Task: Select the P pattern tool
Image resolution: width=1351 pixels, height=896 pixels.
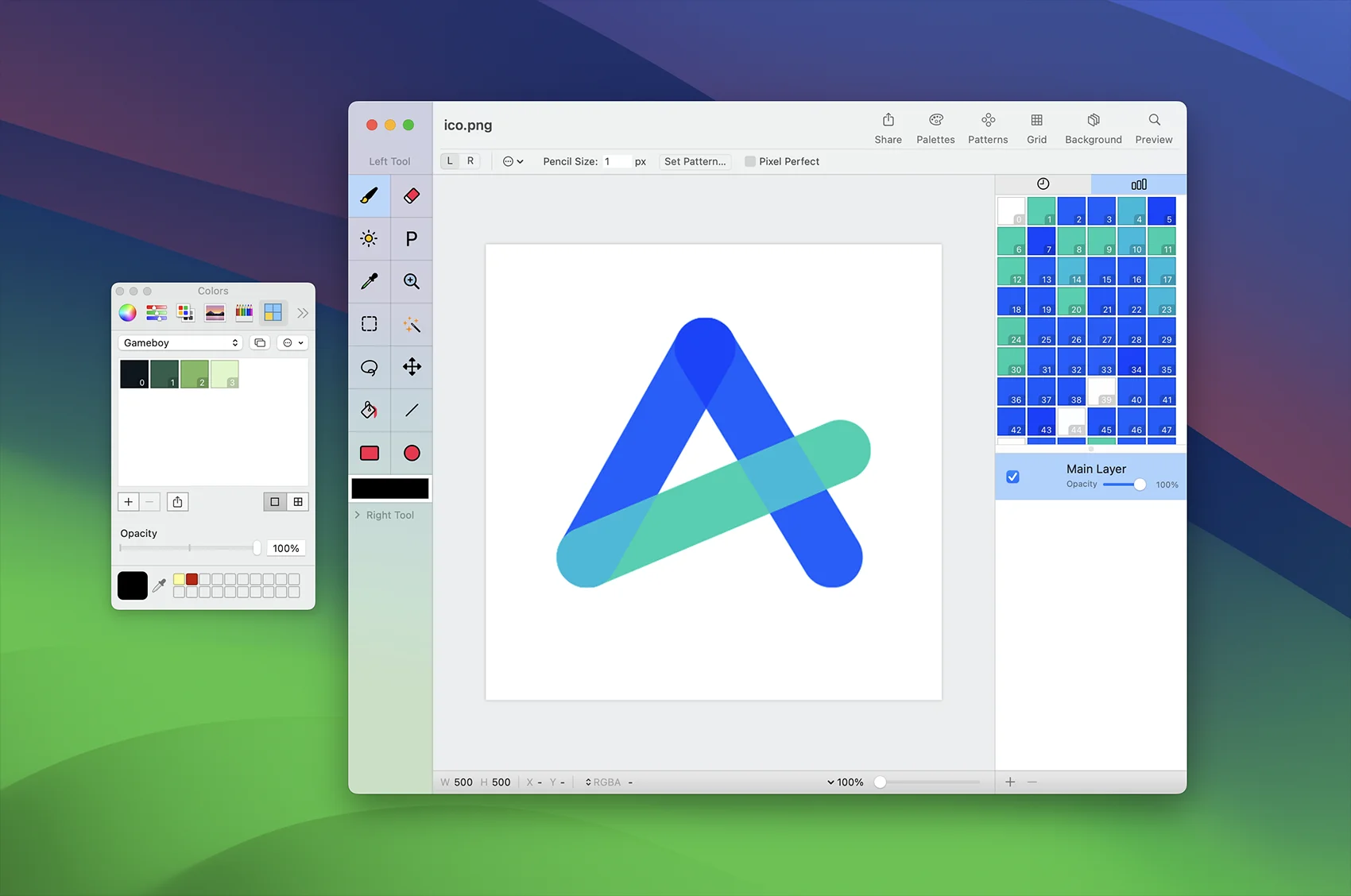Action: [412, 238]
